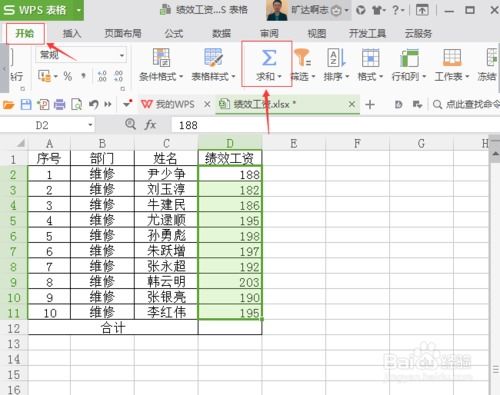The height and width of the screenshot is (395, 500).
Task: Open the WPS 表格 application menu arrow
Action: coord(79,10)
